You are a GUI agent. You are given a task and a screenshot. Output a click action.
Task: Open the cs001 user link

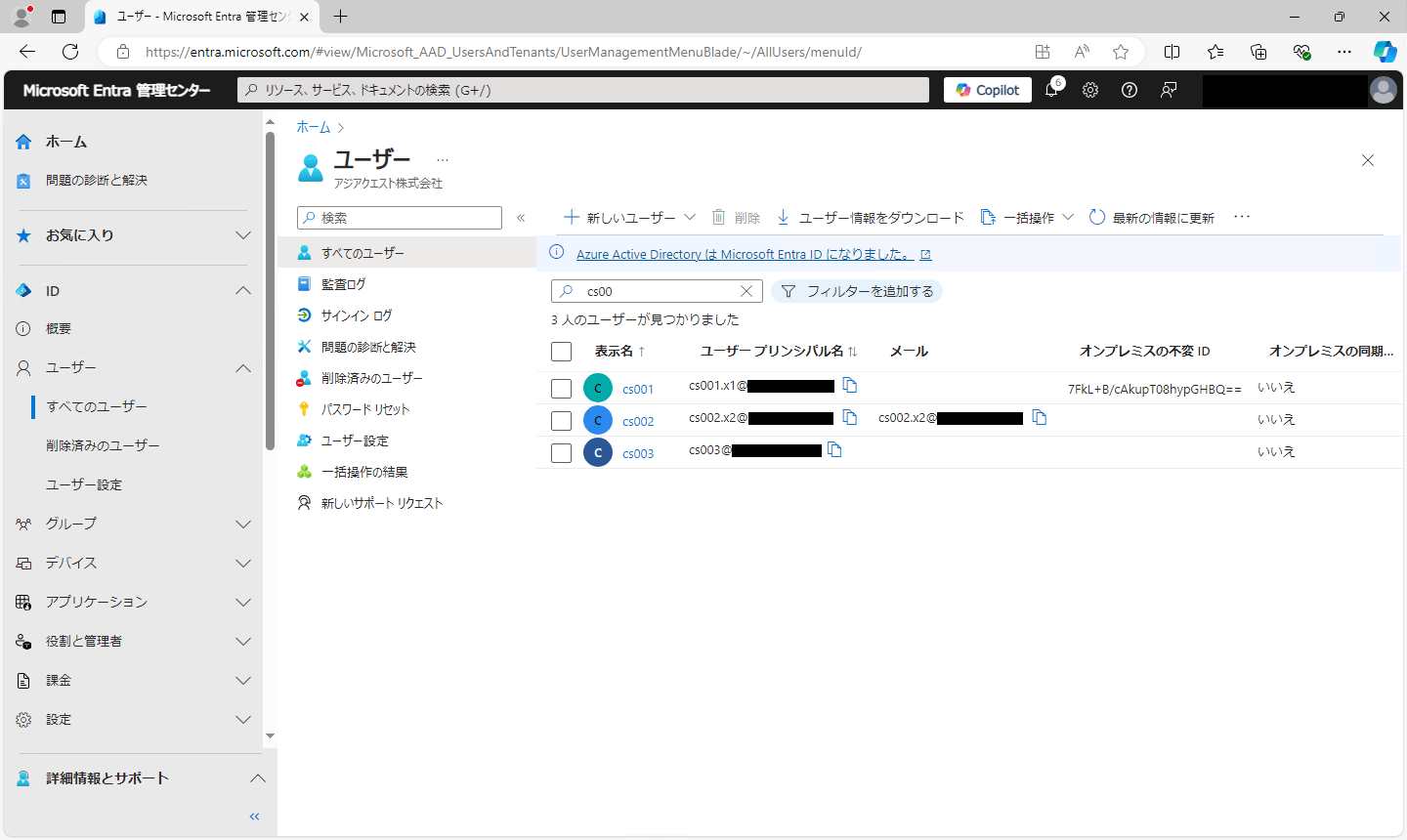pyautogui.click(x=638, y=389)
